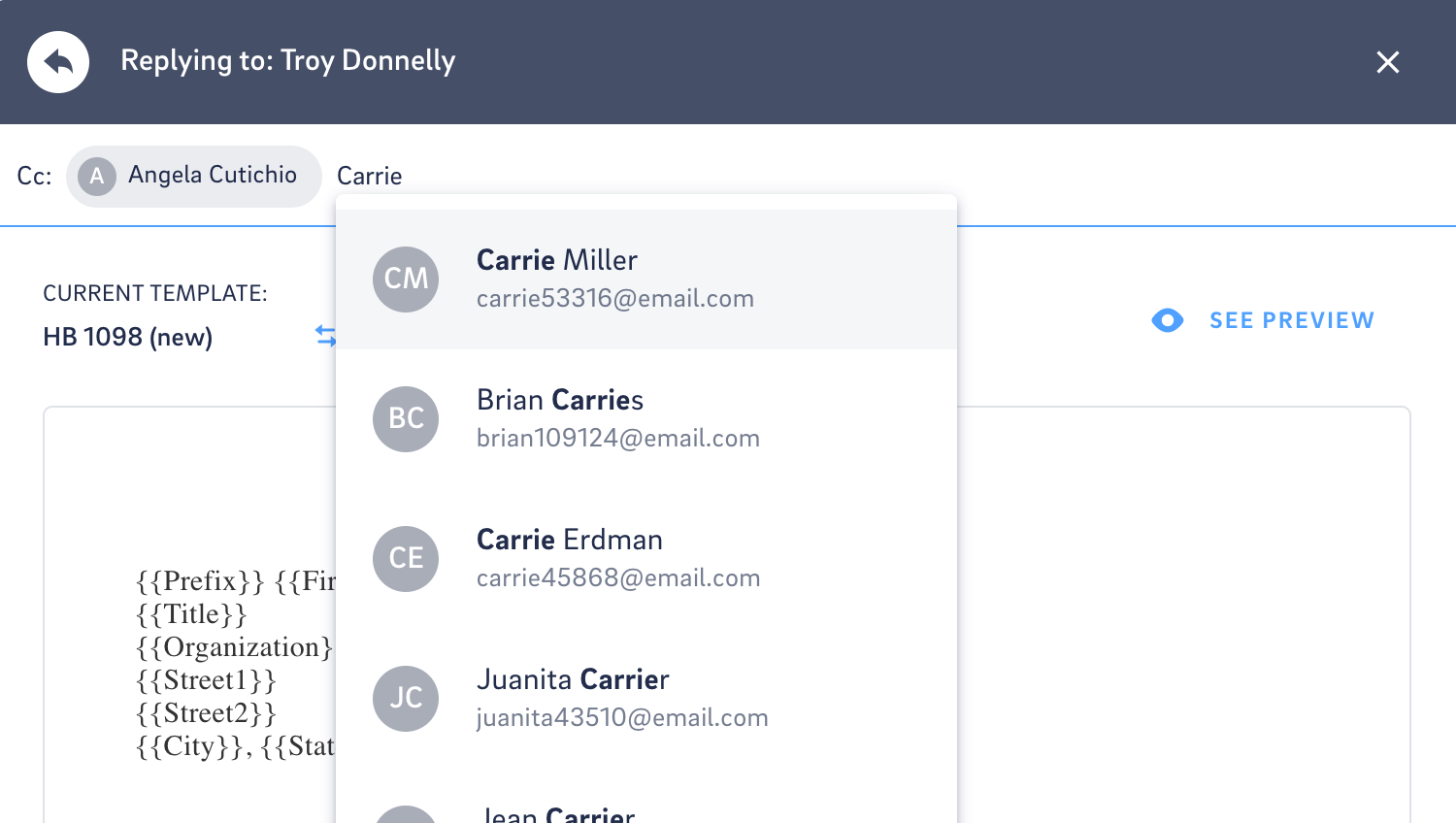Open the SEE PREVIEW link
This screenshot has height=823, width=1456.
(1292, 320)
